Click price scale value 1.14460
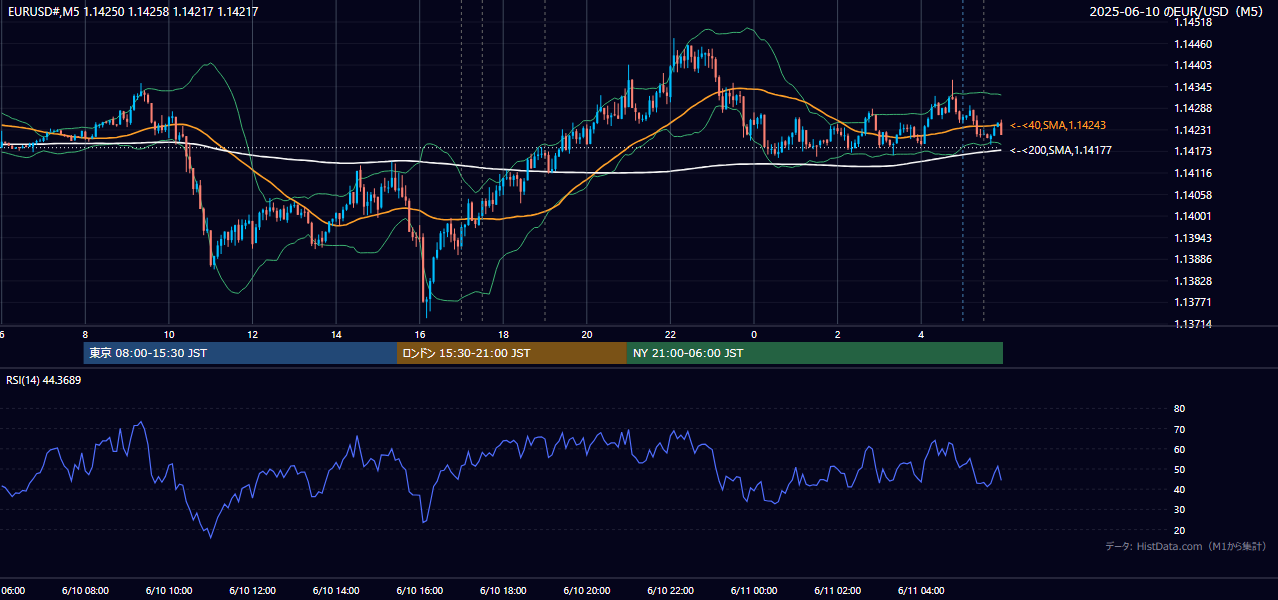 [1194, 44]
